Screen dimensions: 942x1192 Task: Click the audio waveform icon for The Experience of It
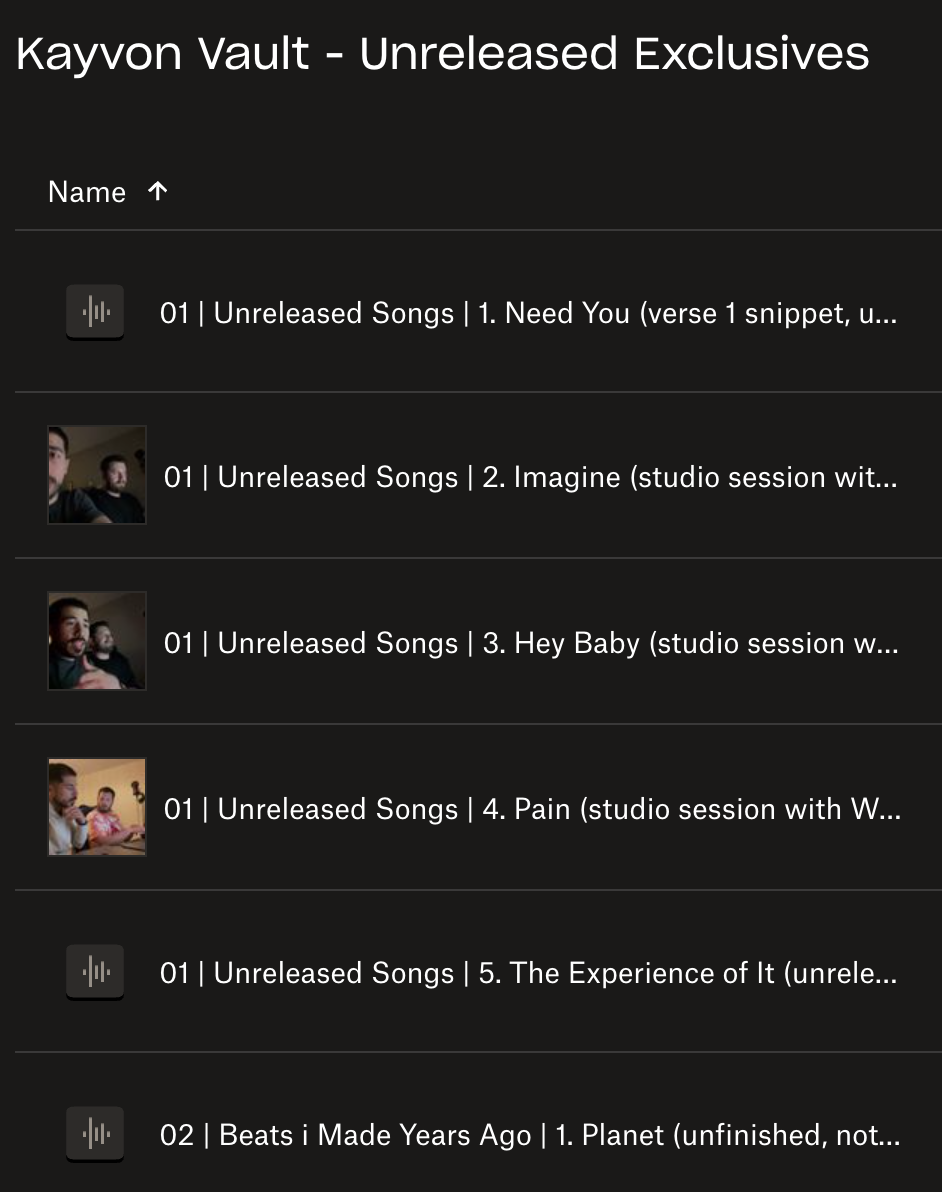(95, 971)
